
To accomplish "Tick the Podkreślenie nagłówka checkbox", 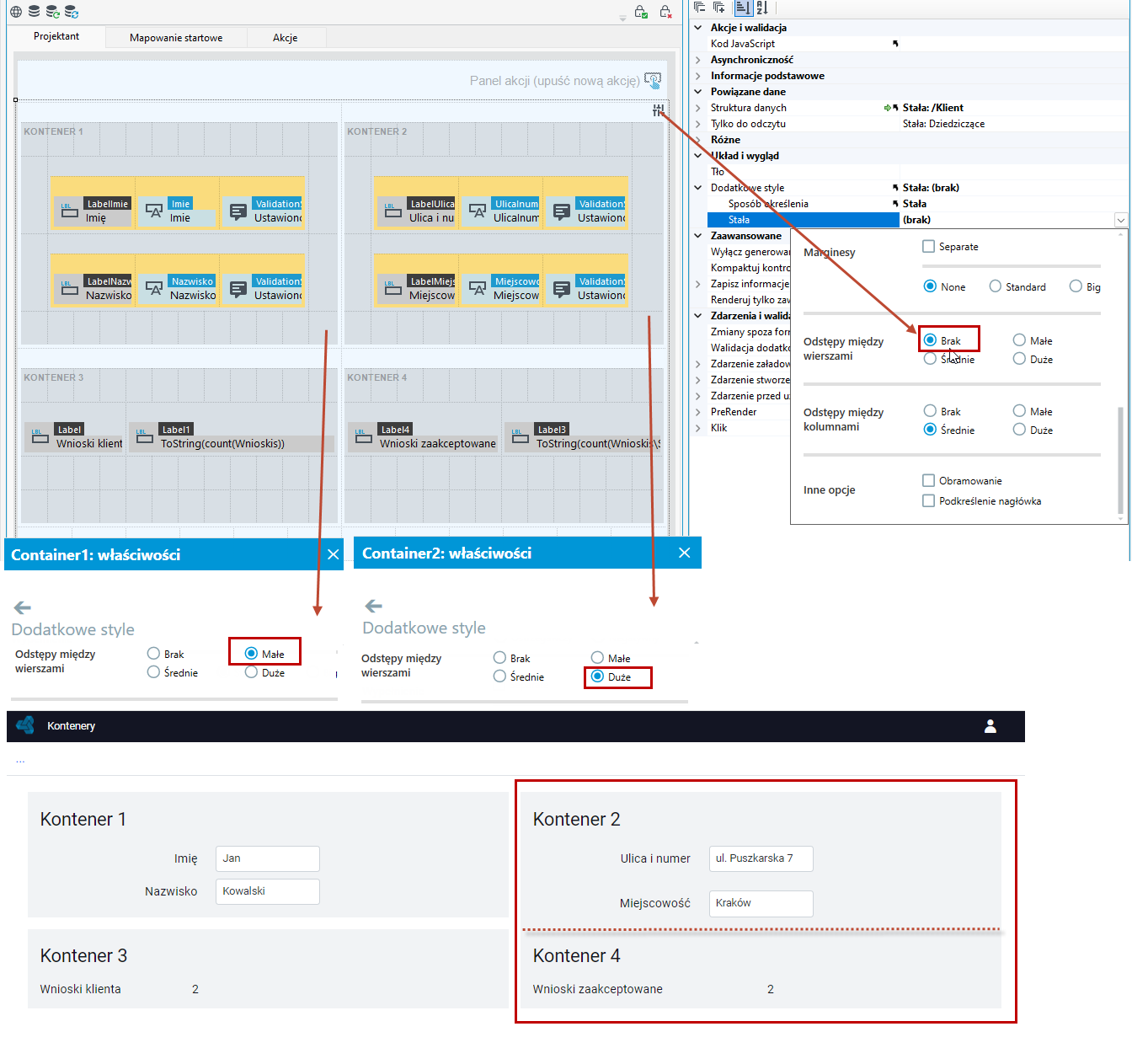I will pos(928,501).
